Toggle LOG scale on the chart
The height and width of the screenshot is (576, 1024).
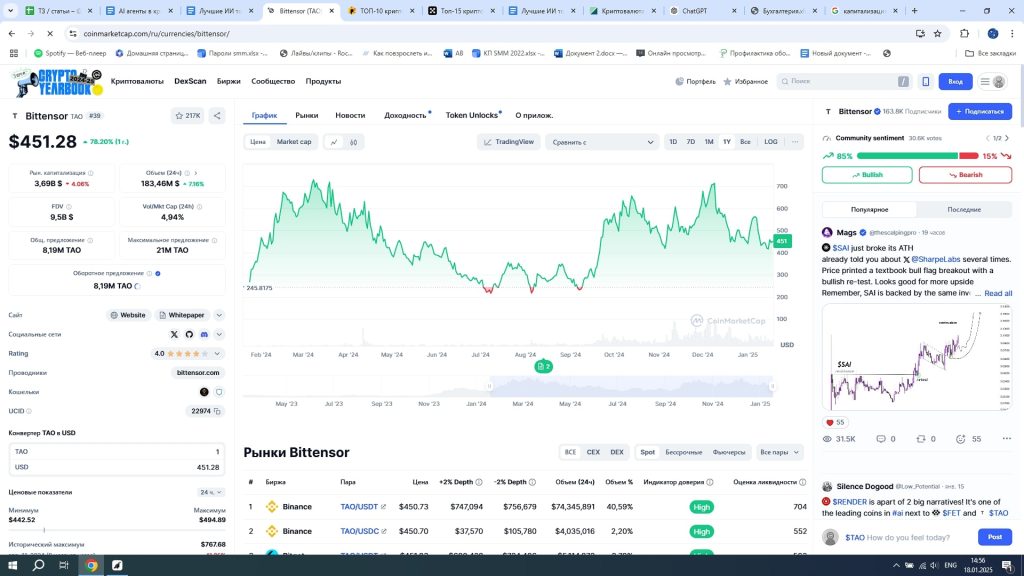[x=771, y=142]
